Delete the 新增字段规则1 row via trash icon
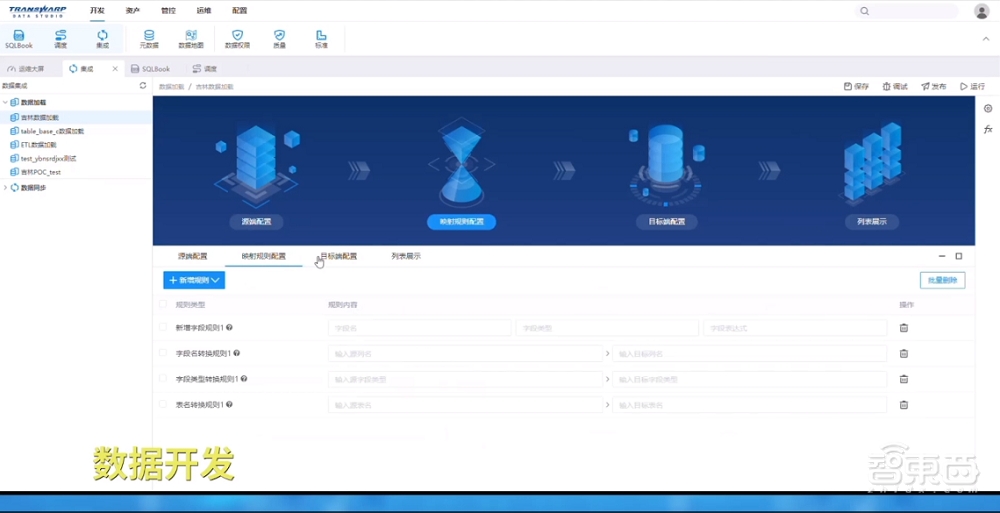 904,328
